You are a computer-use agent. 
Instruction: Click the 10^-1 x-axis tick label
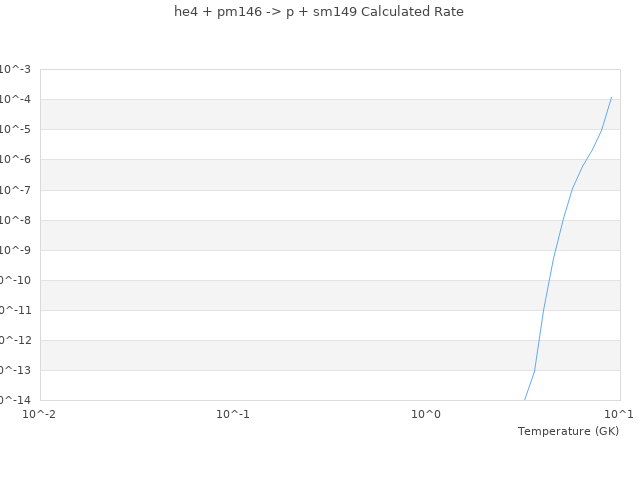(x=233, y=414)
